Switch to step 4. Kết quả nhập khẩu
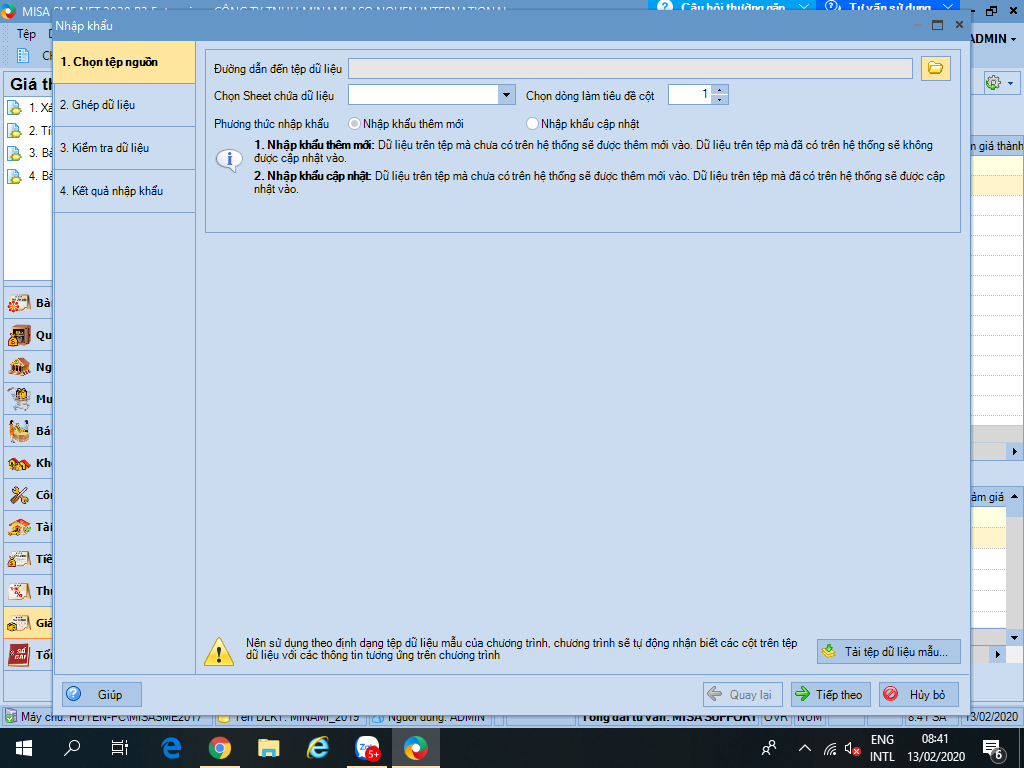The image size is (1024, 768). click(124, 191)
